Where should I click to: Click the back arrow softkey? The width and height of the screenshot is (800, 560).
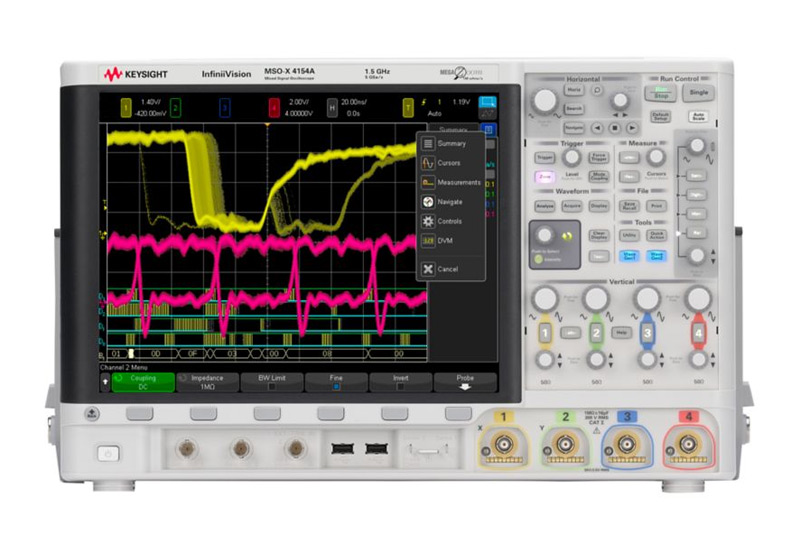(105, 382)
